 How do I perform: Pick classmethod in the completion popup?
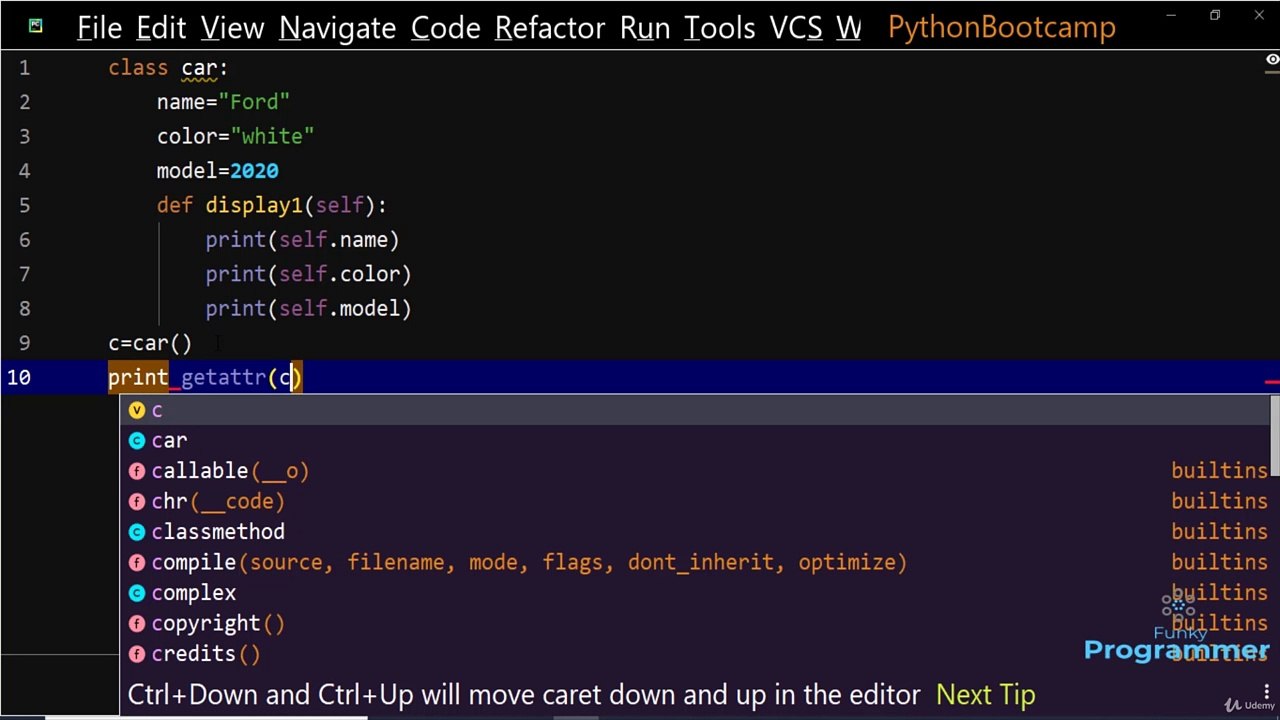pyautogui.click(x=695, y=532)
